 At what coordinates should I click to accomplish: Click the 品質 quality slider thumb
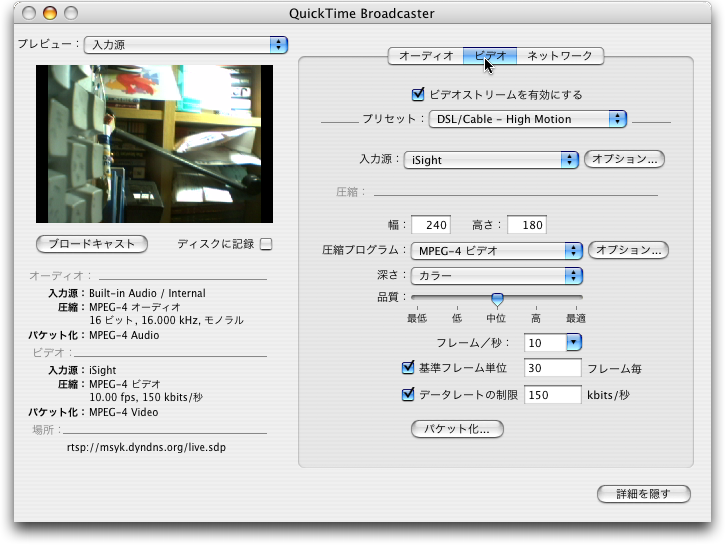click(497, 299)
